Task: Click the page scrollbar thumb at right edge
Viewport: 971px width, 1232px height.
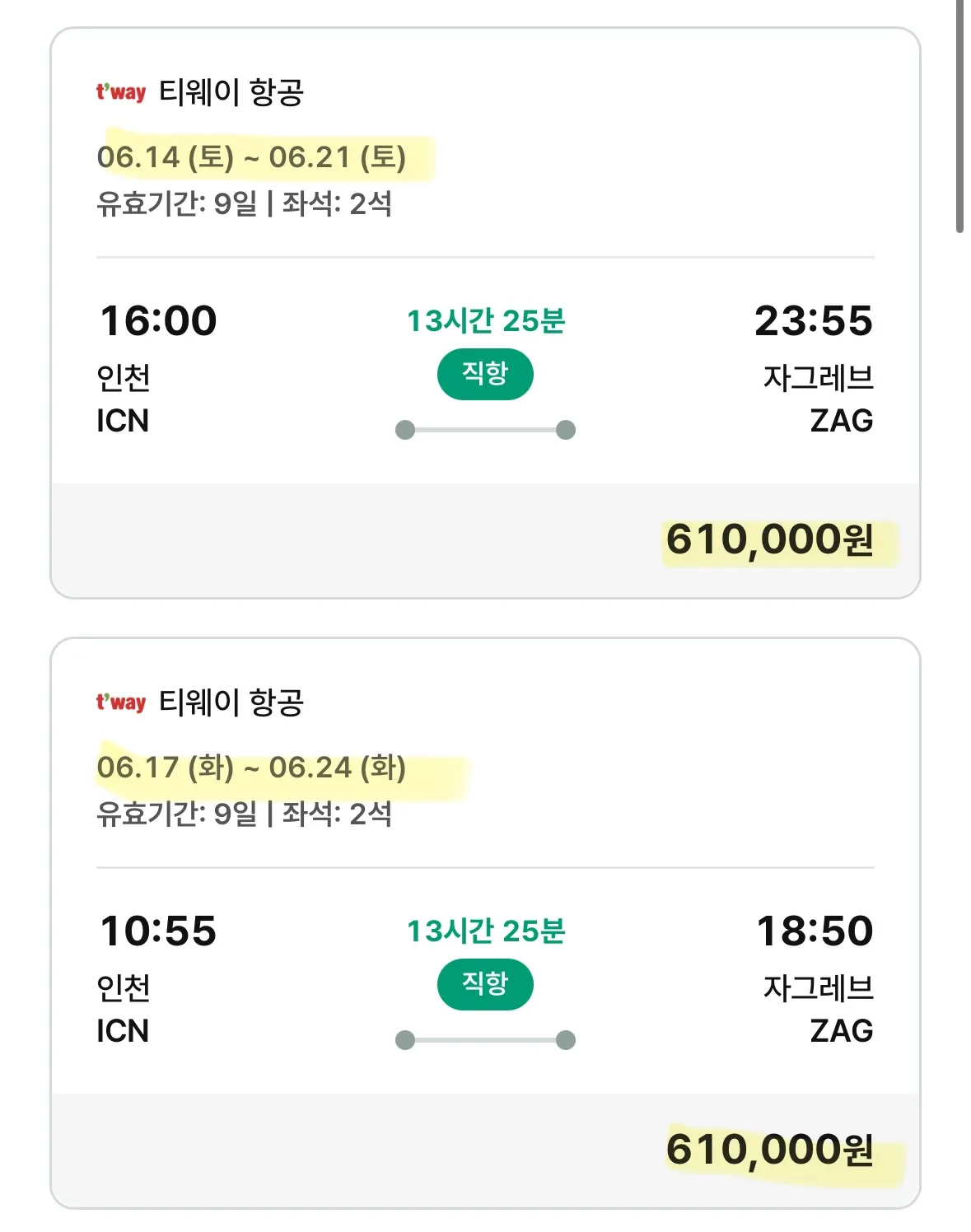Action: point(959,117)
